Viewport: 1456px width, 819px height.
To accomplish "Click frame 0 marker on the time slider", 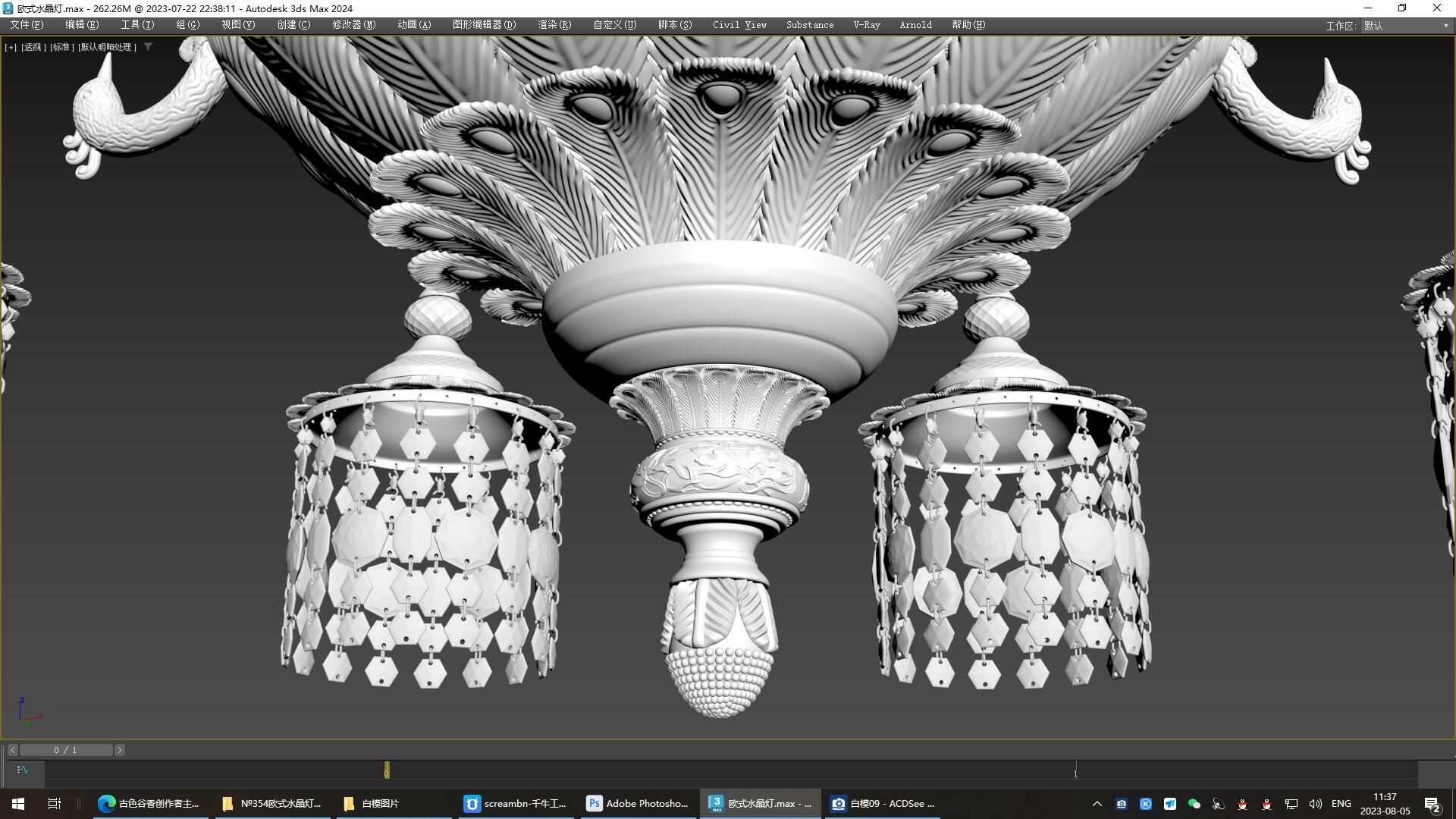I will point(386,770).
